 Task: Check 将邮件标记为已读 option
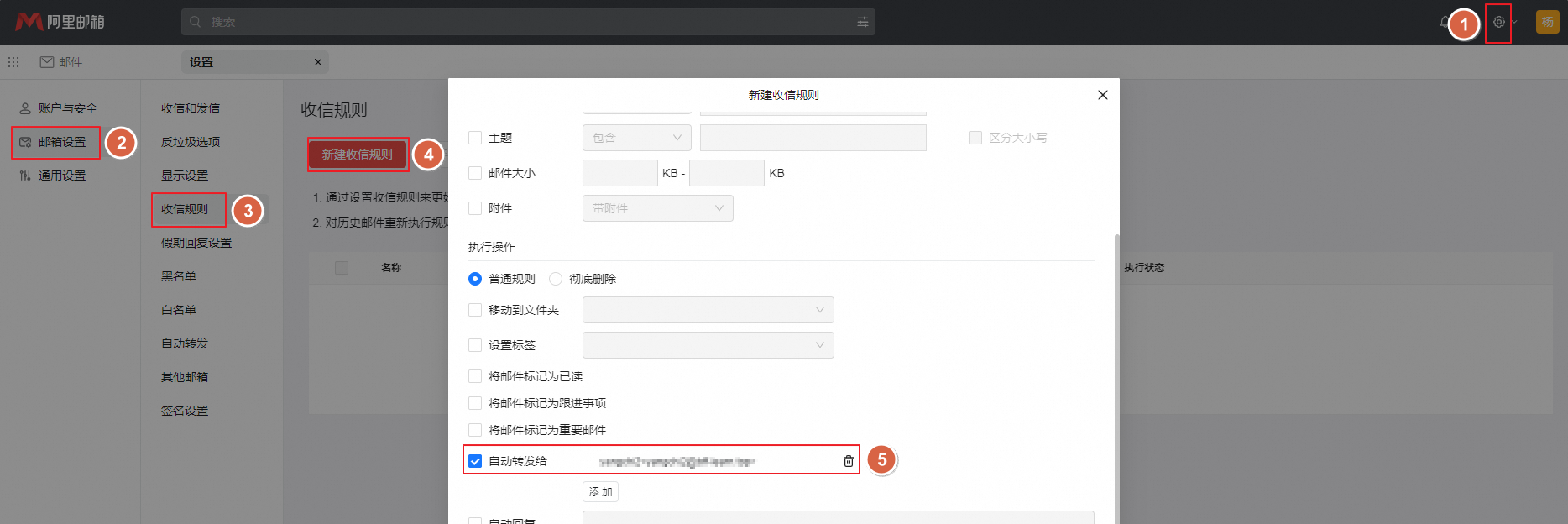point(475,376)
